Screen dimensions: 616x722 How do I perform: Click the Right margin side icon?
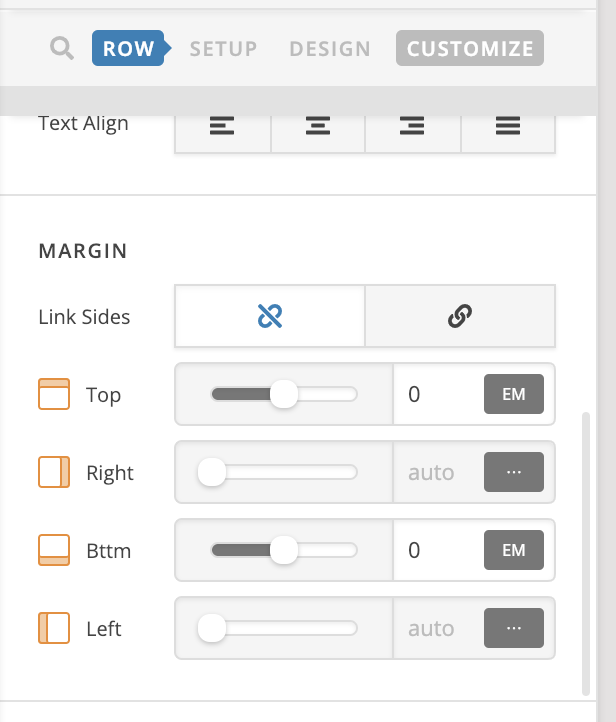coord(54,472)
